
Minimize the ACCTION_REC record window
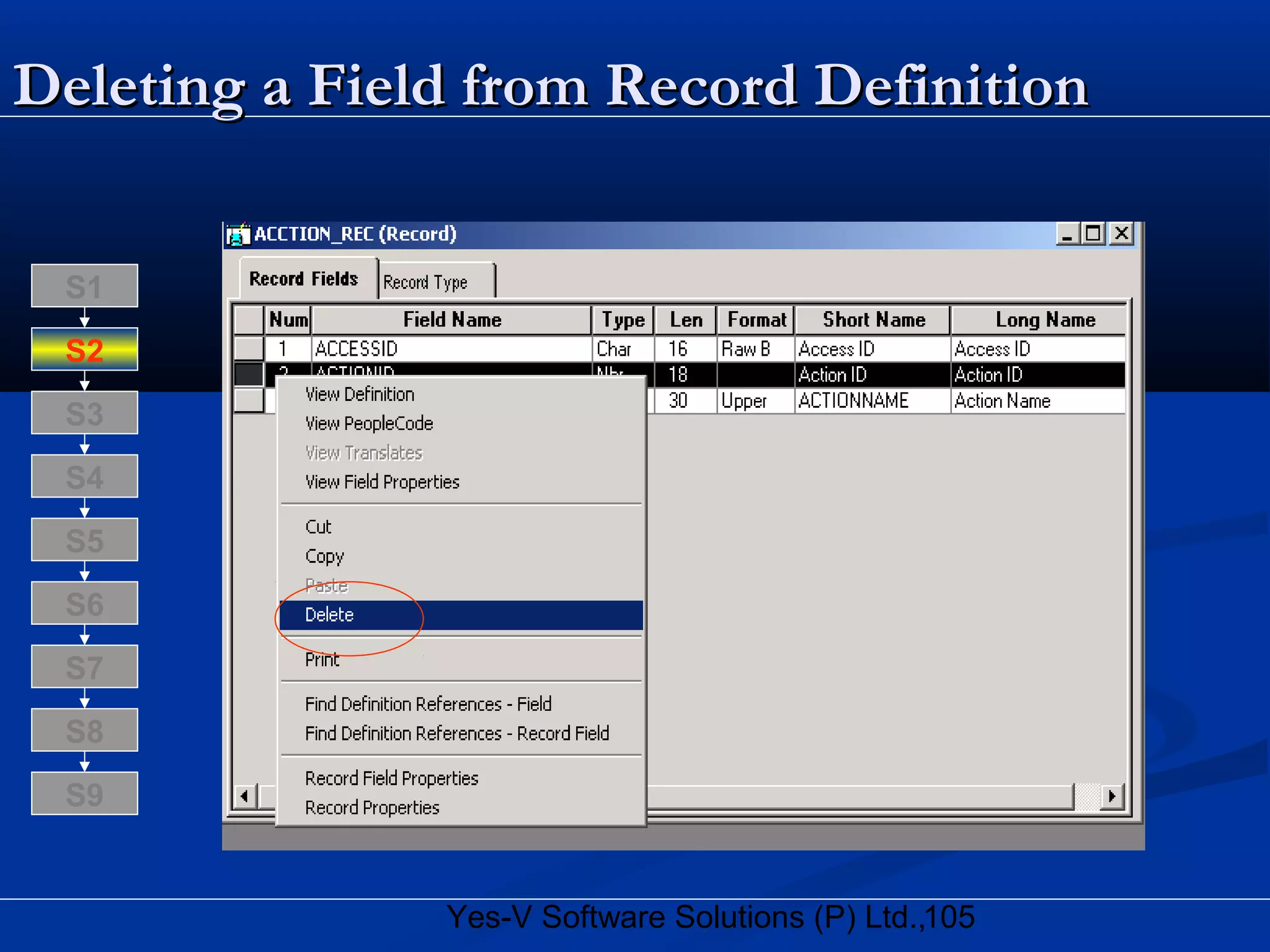pyautogui.click(x=1067, y=234)
